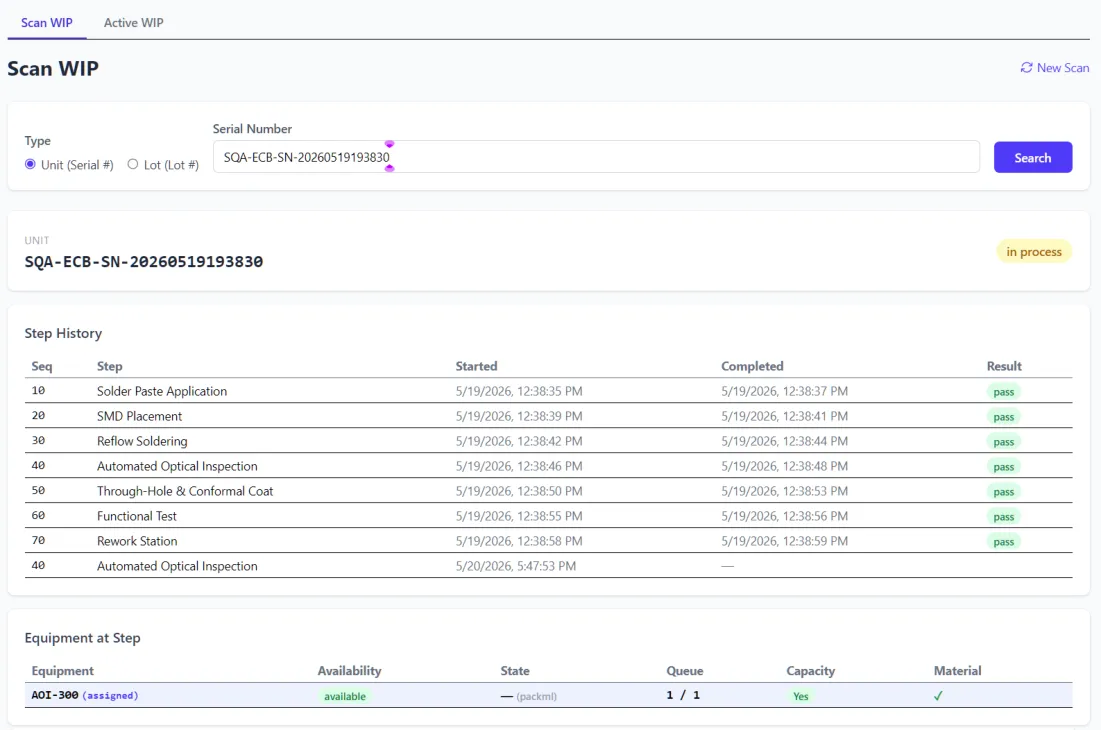1101x730 pixels.
Task: Click into the Serial Number input field
Action: 596,157
